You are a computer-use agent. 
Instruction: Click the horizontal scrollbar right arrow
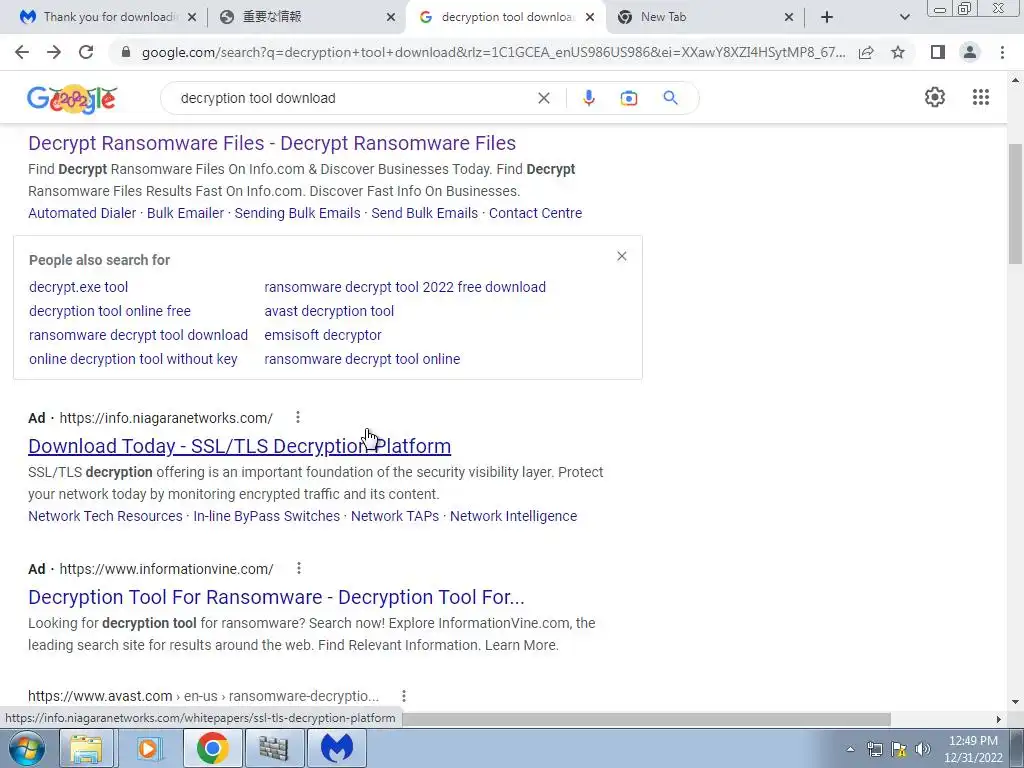tap(999, 719)
